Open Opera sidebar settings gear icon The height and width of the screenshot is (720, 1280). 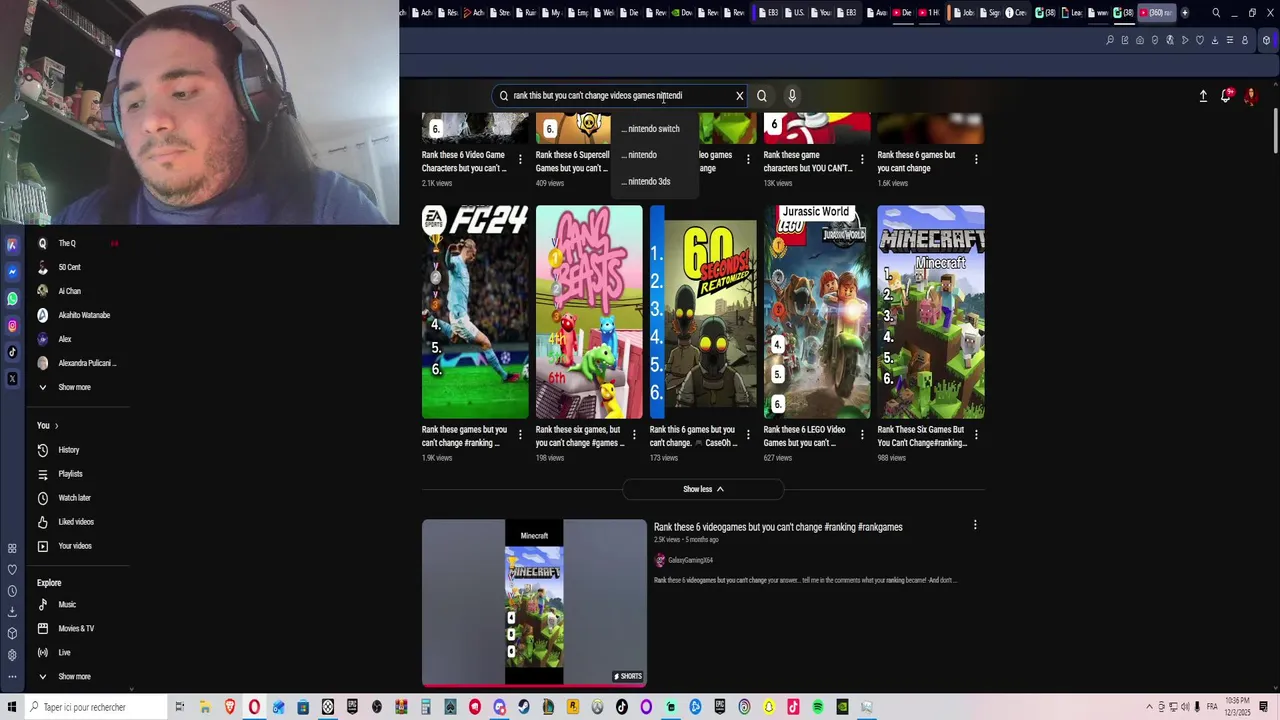(x=12, y=655)
